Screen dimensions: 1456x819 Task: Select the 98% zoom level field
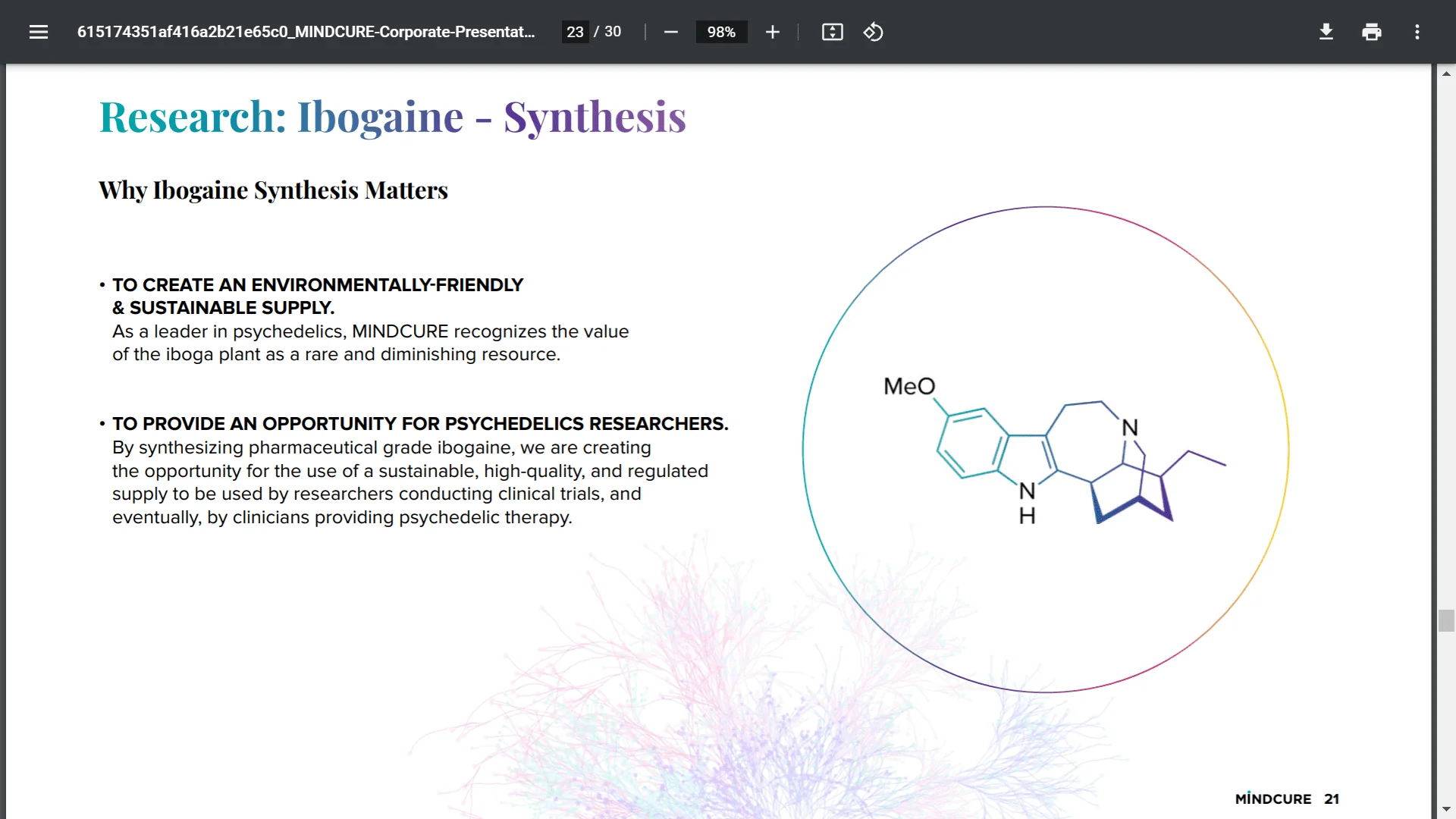[x=721, y=32]
